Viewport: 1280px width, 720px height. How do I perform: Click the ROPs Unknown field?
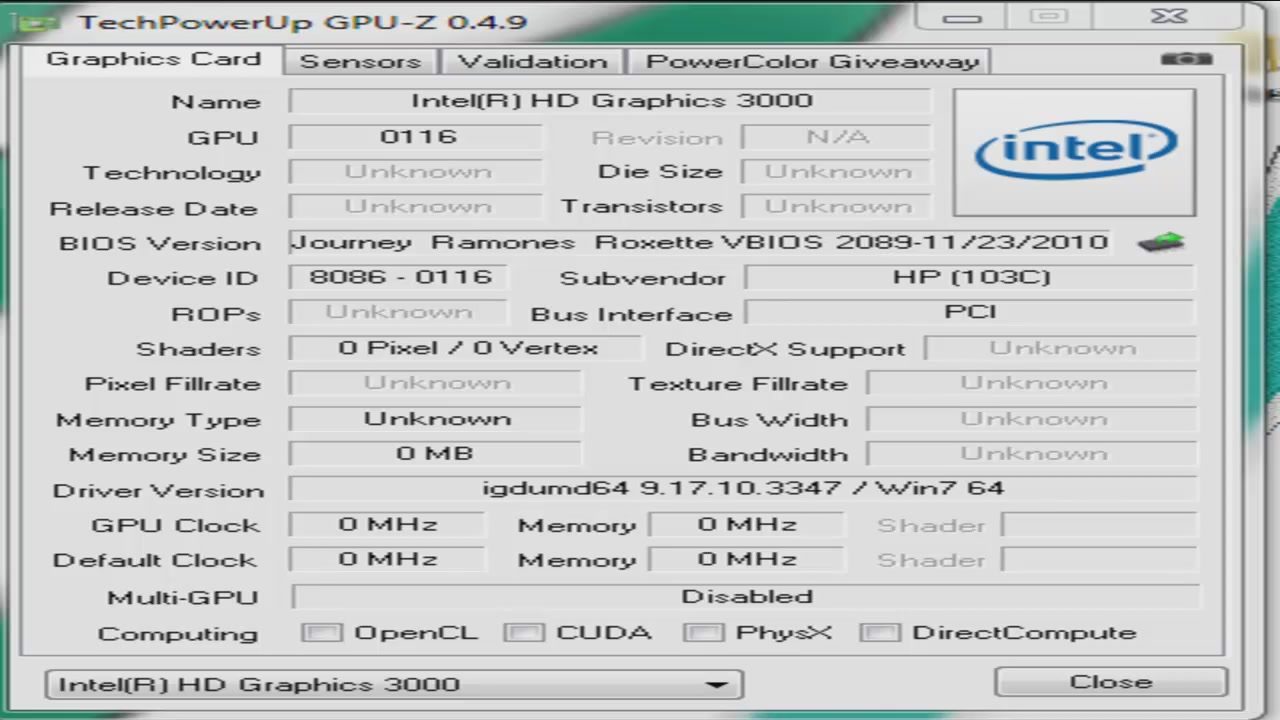coord(399,312)
